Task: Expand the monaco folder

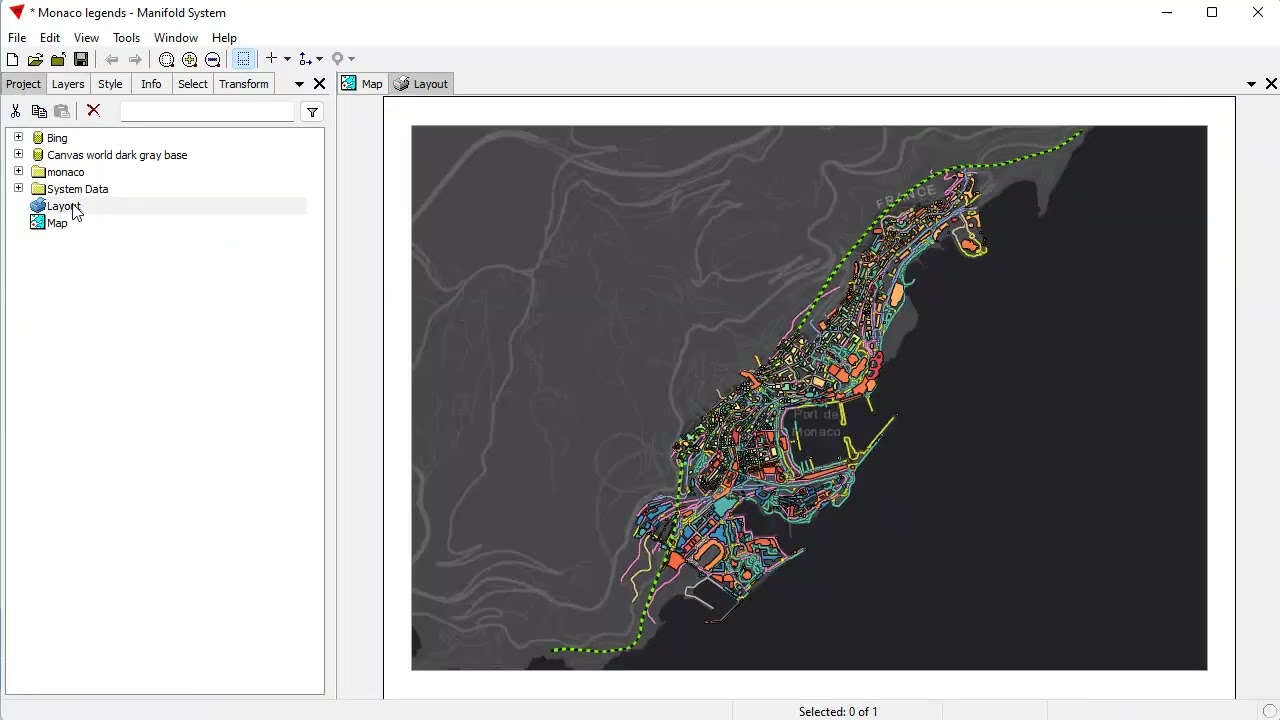Action: tap(18, 171)
